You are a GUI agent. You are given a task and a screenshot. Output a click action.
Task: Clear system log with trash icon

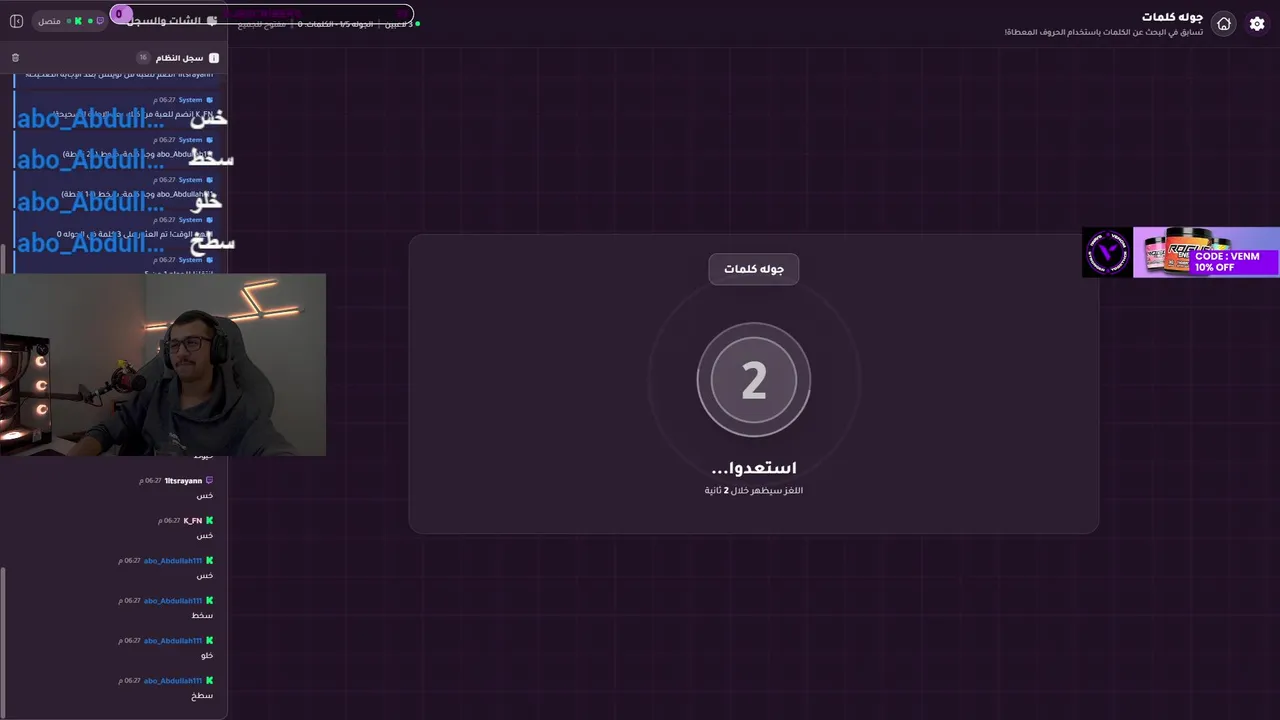[15, 58]
